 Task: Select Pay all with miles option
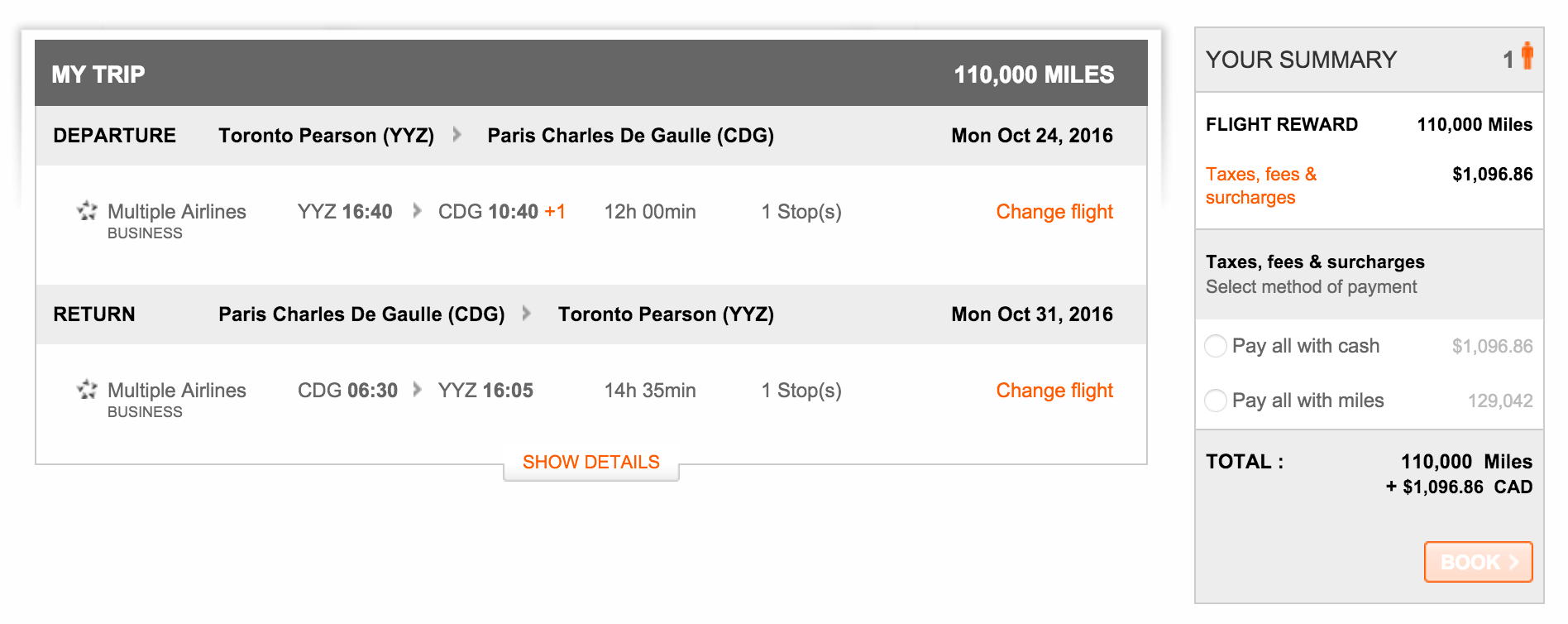[x=1216, y=401]
